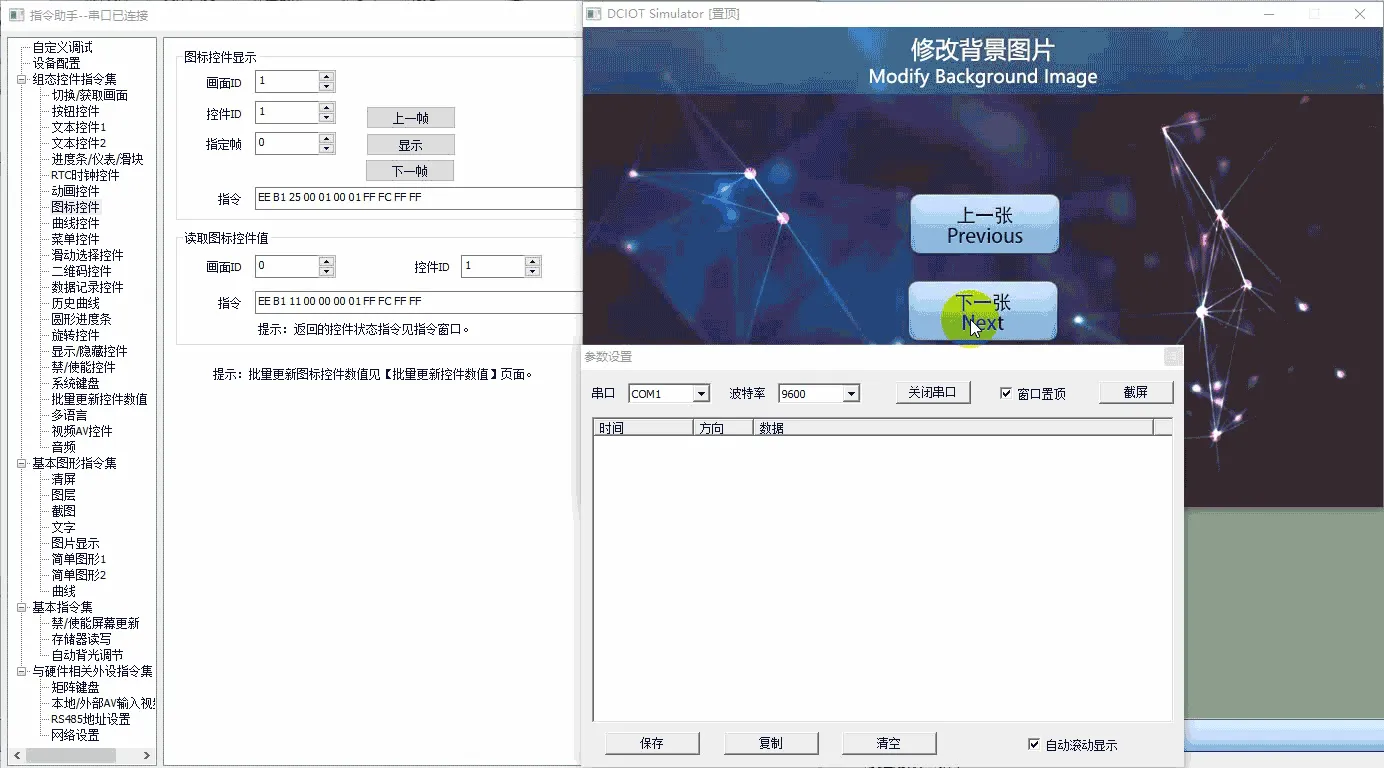
Task: Open the 9600 baud rate dropdown
Action: 852,393
